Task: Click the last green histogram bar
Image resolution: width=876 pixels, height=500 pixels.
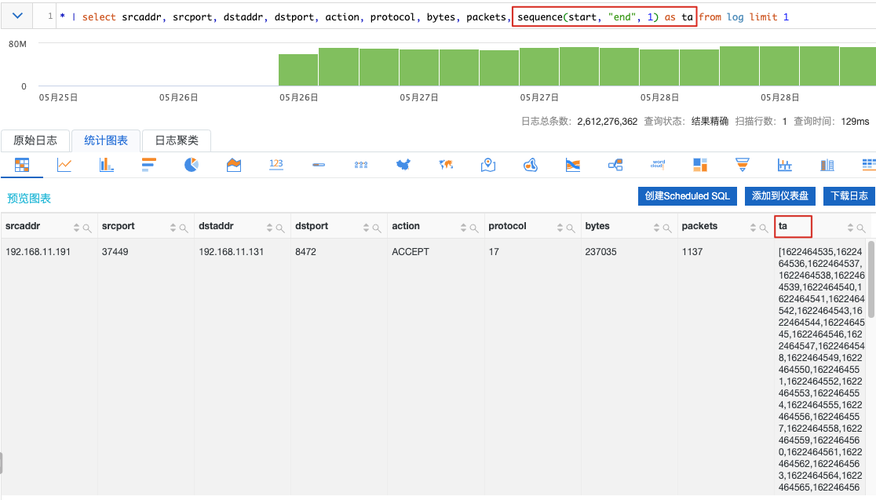Action: point(858,66)
